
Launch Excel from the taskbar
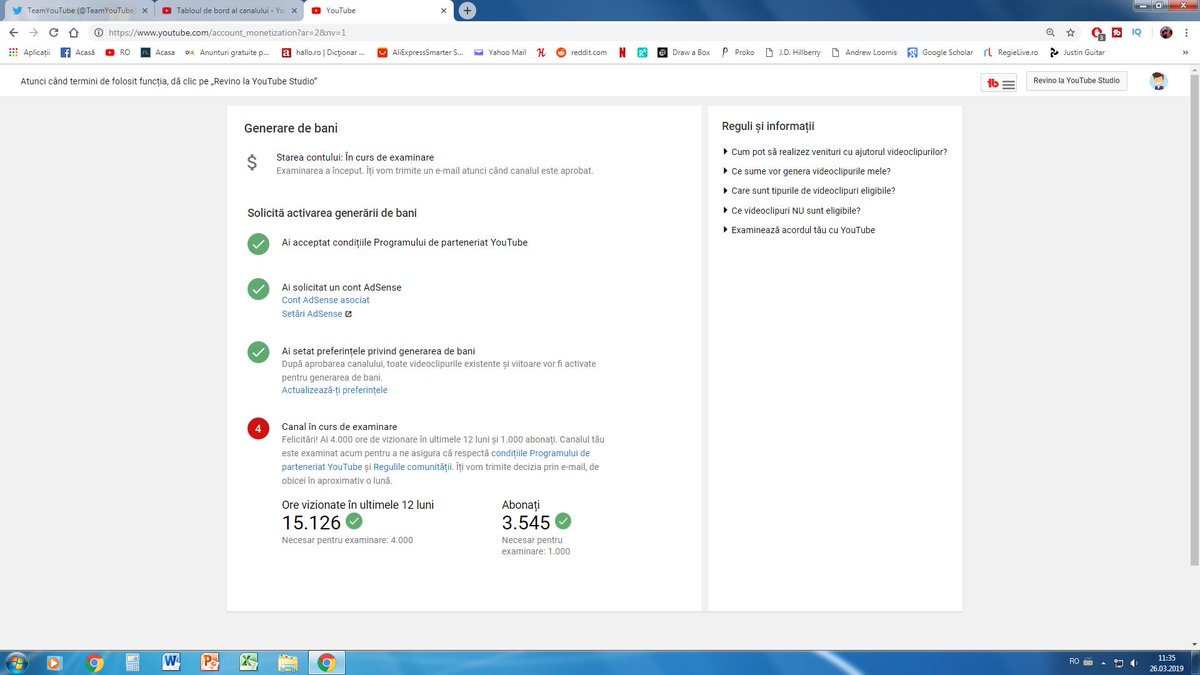tap(248, 662)
